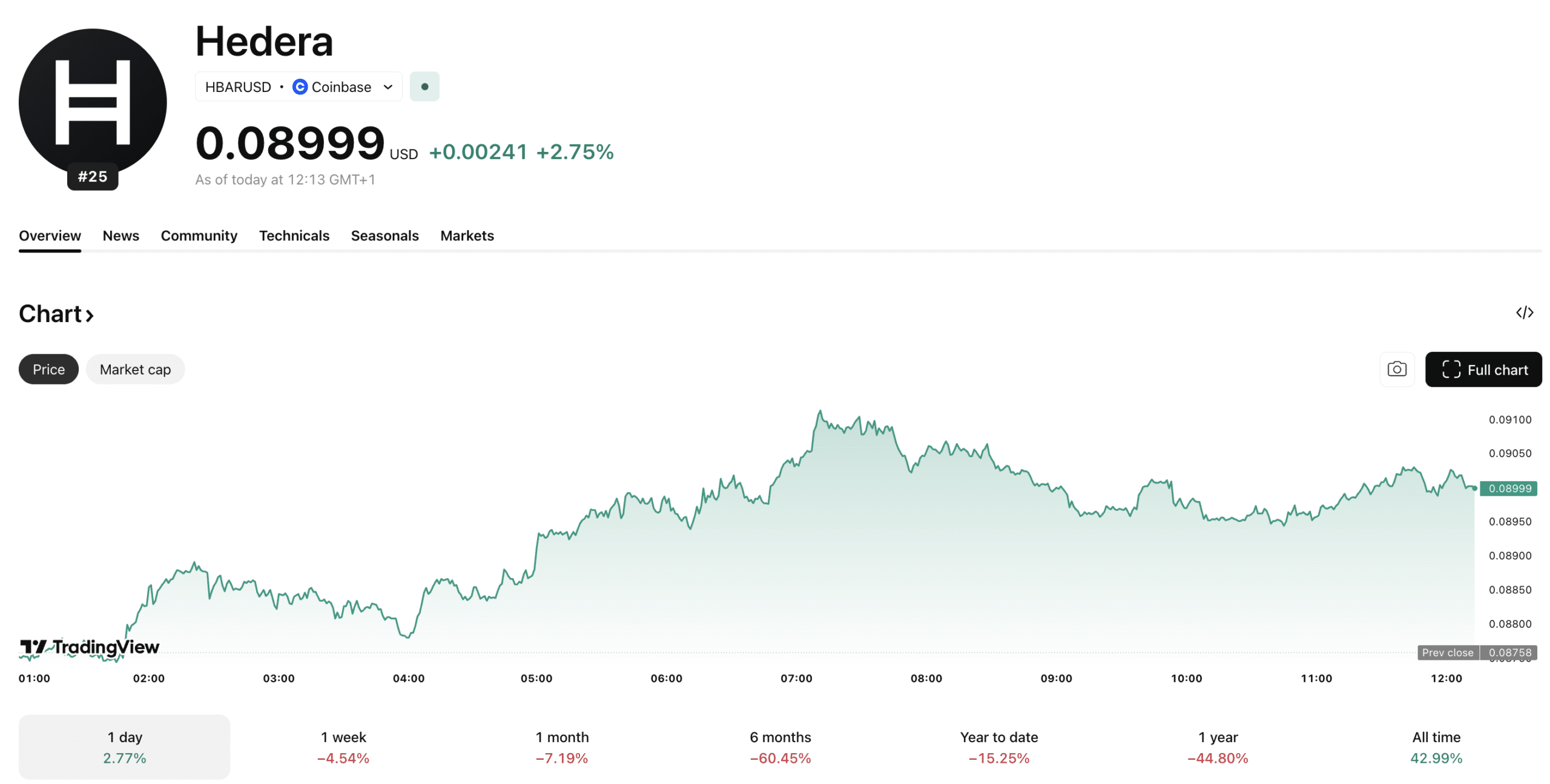
Task: Click the +2.75% percent change
Action: pos(575,151)
